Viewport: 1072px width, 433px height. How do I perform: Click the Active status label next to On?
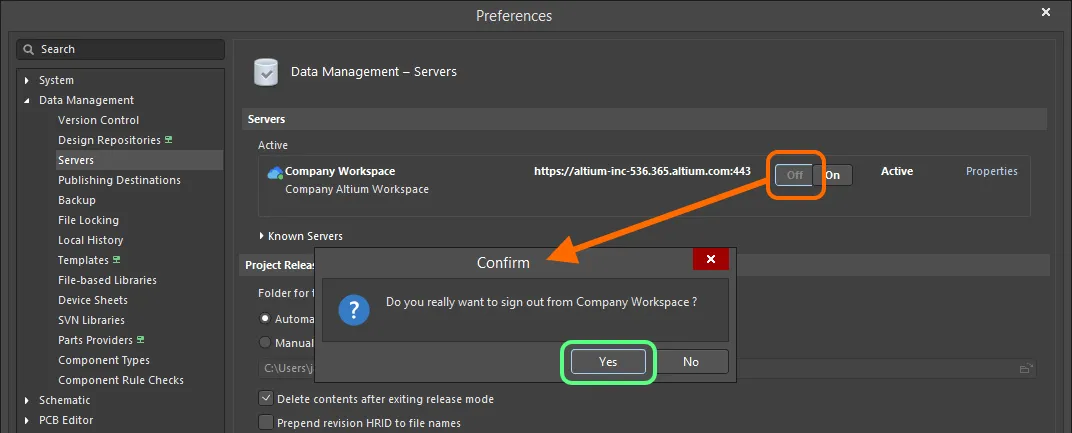(x=897, y=171)
